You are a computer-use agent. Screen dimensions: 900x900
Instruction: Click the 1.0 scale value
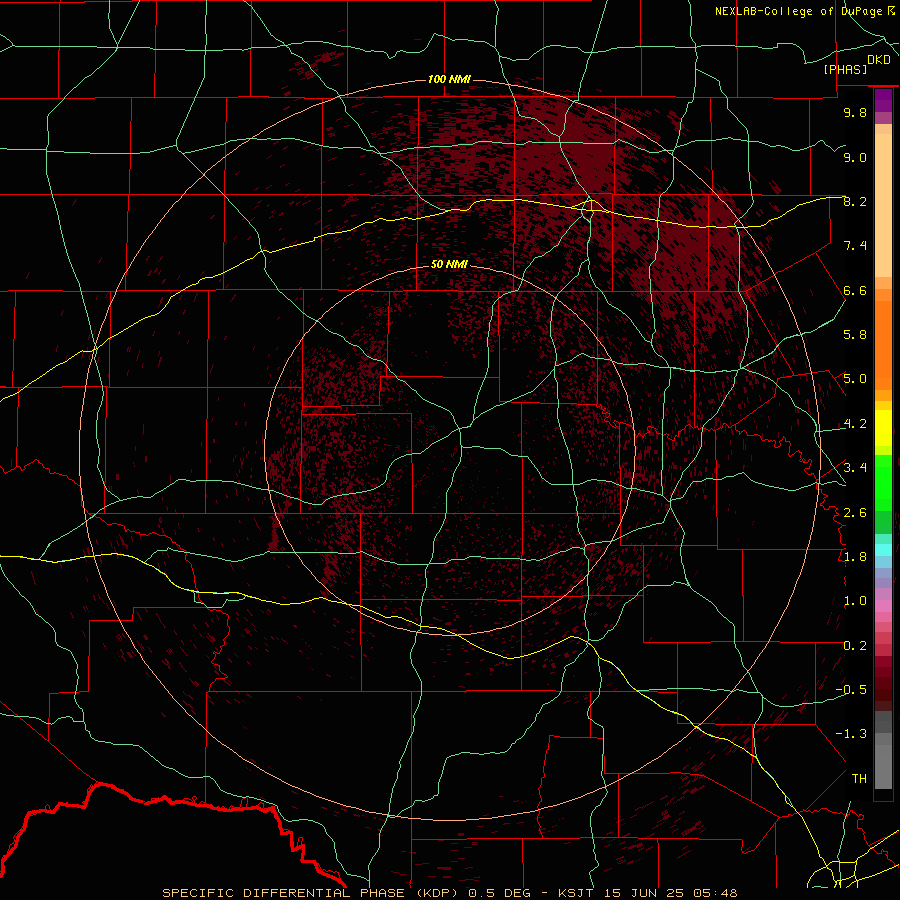(855, 601)
